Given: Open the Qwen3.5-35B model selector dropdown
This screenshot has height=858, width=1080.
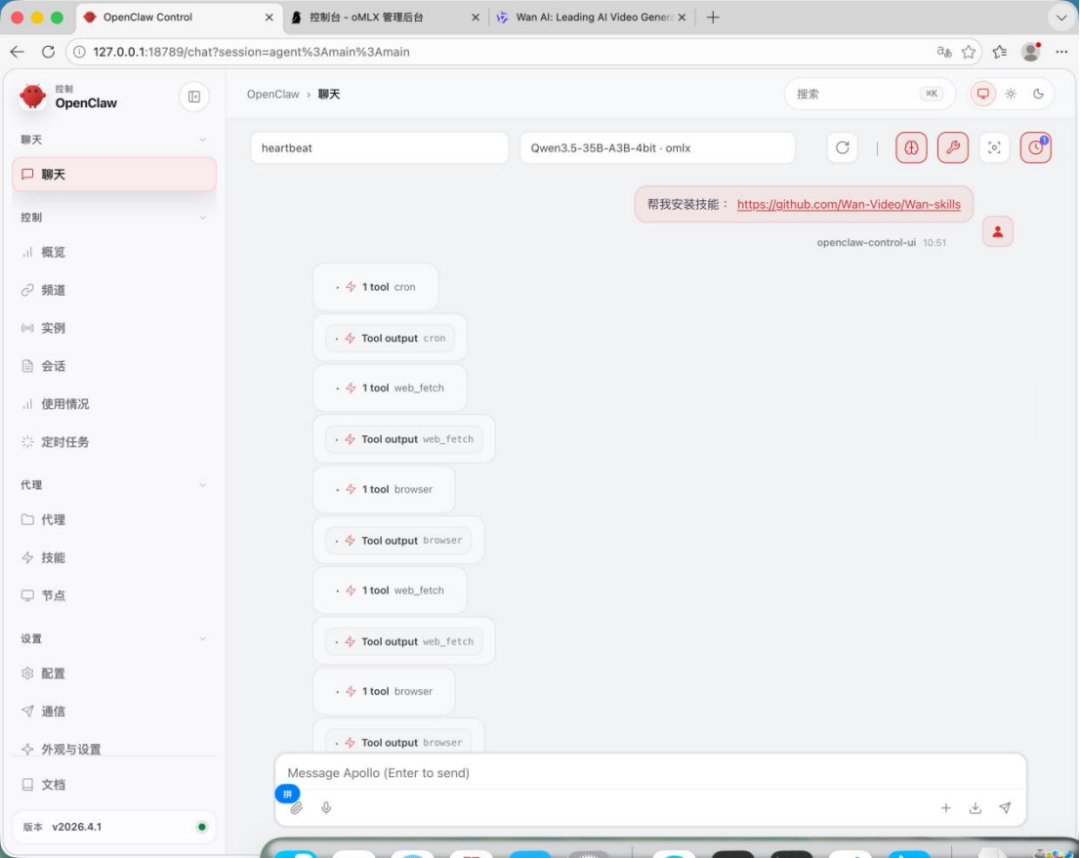Looking at the screenshot, I should coord(656,148).
